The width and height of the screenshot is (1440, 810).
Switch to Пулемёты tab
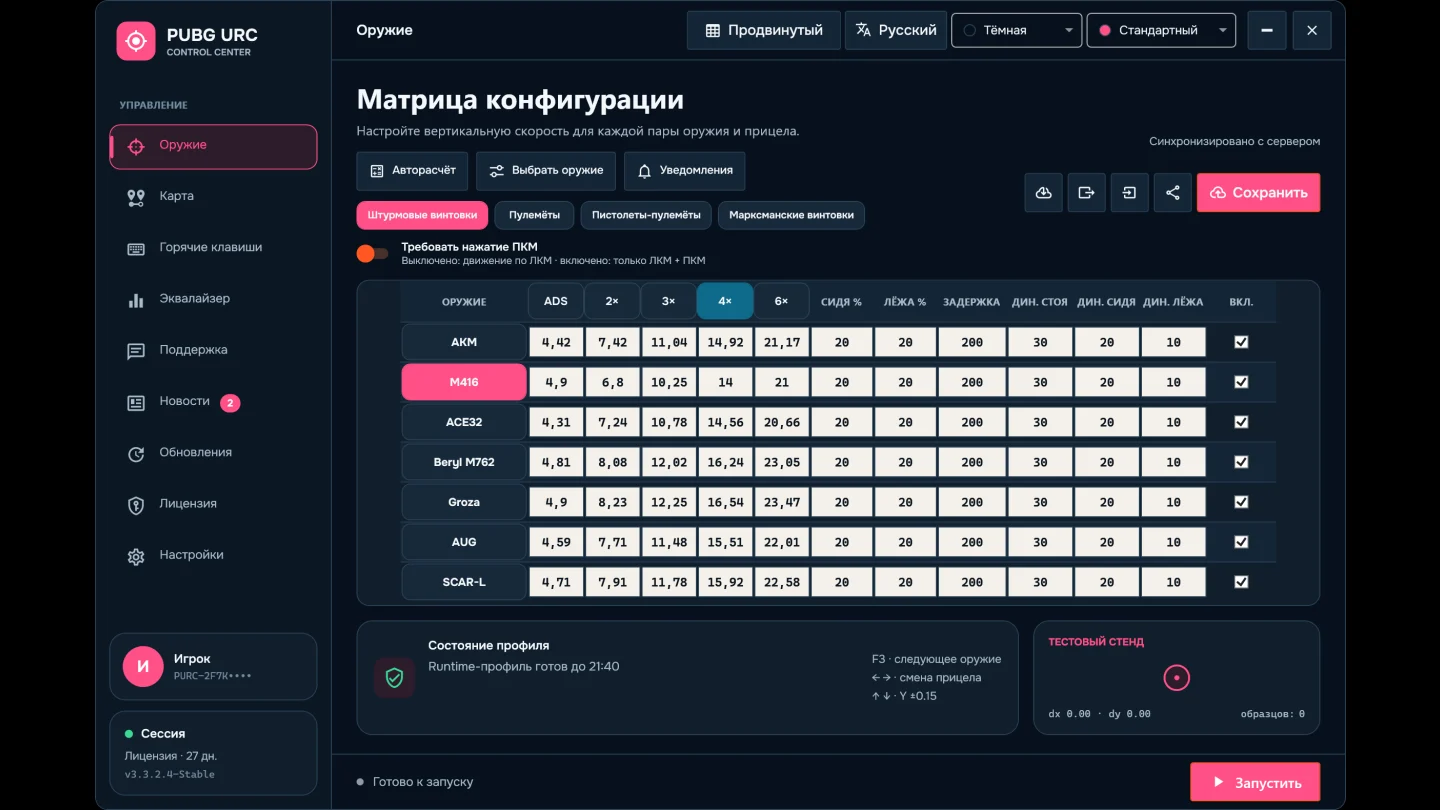[534, 215]
